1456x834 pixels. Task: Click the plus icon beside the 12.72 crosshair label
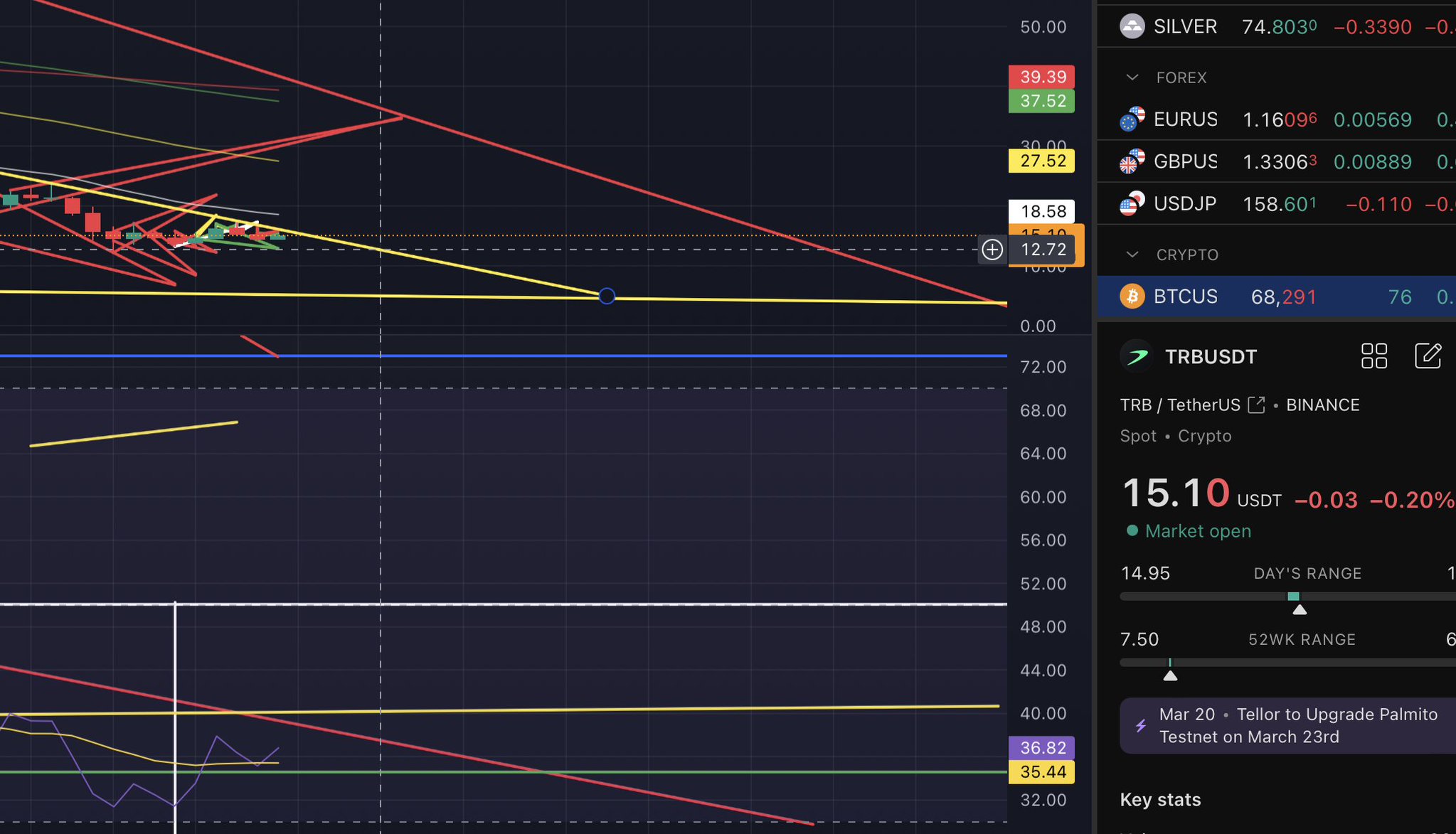(992, 250)
